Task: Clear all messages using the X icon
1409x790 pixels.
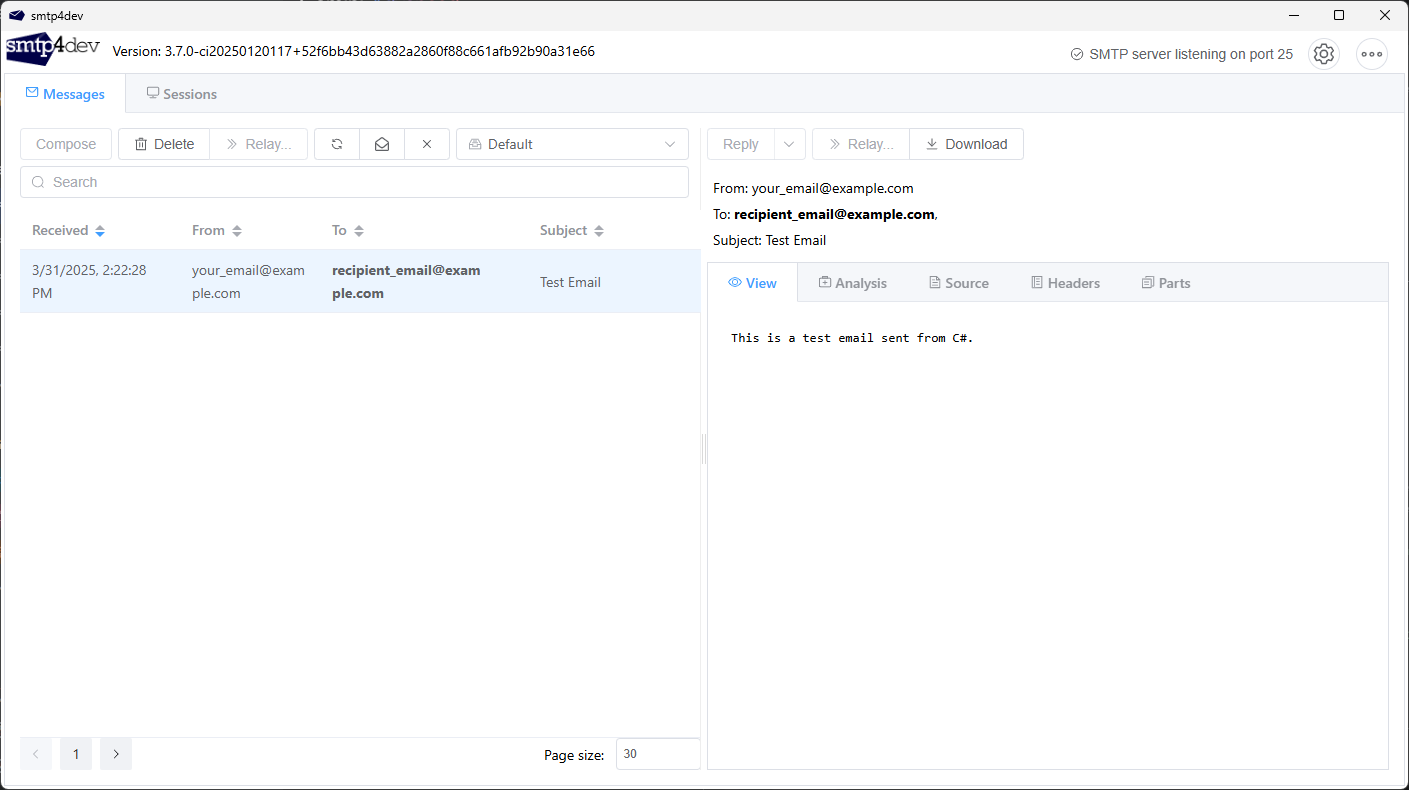Action: click(x=427, y=144)
